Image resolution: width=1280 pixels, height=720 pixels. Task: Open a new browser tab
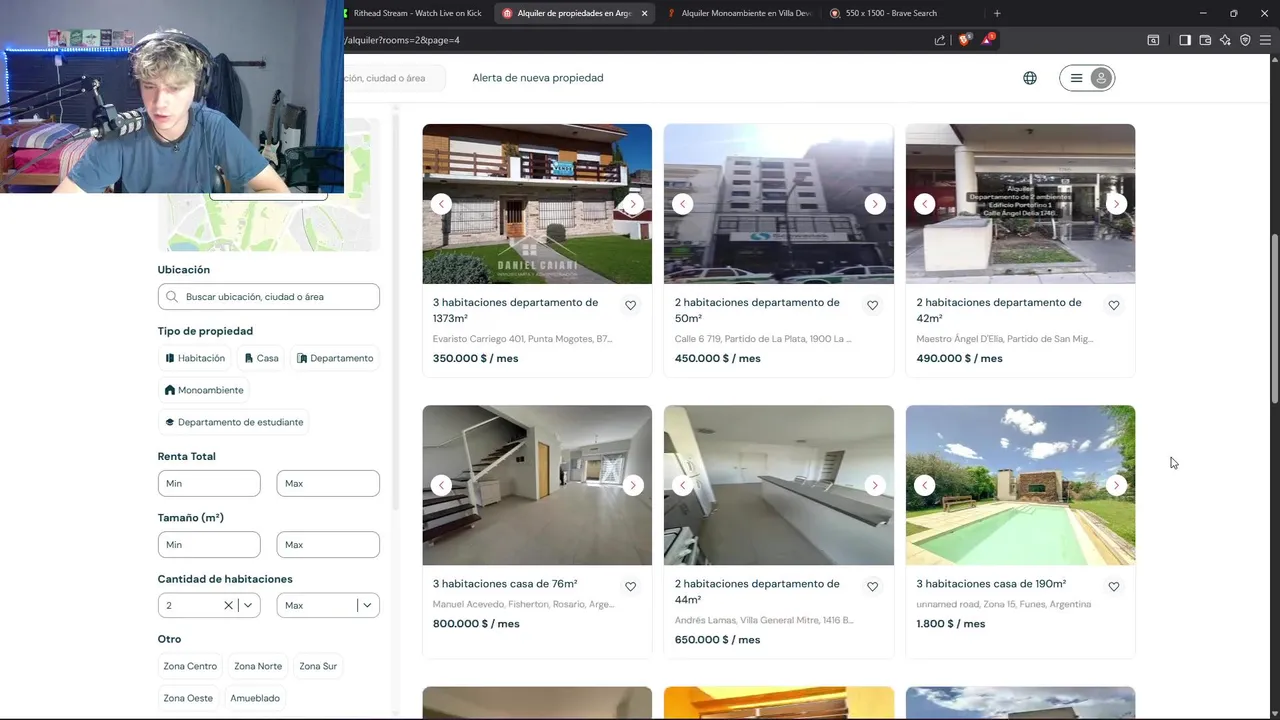pyautogui.click(x=997, y=13)
